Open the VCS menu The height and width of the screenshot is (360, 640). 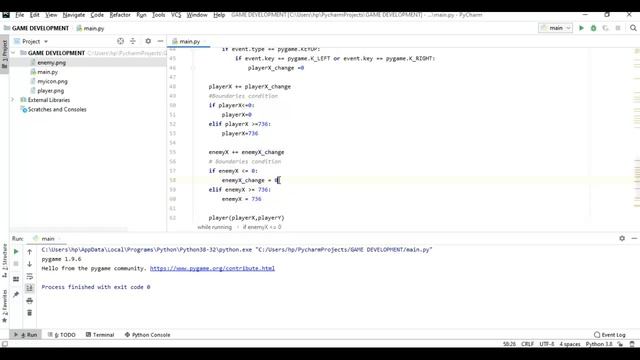[x=176, y=15]
